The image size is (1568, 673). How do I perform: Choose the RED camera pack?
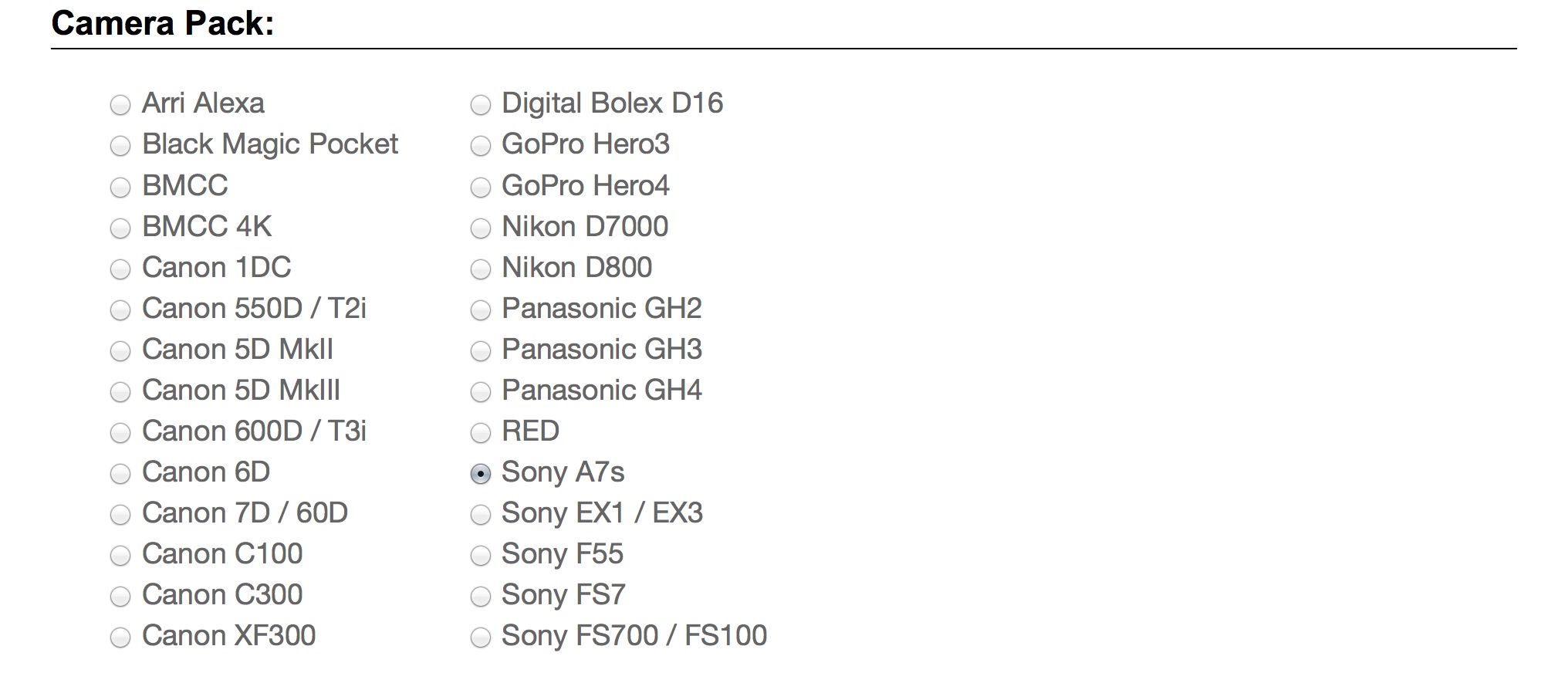481,431
